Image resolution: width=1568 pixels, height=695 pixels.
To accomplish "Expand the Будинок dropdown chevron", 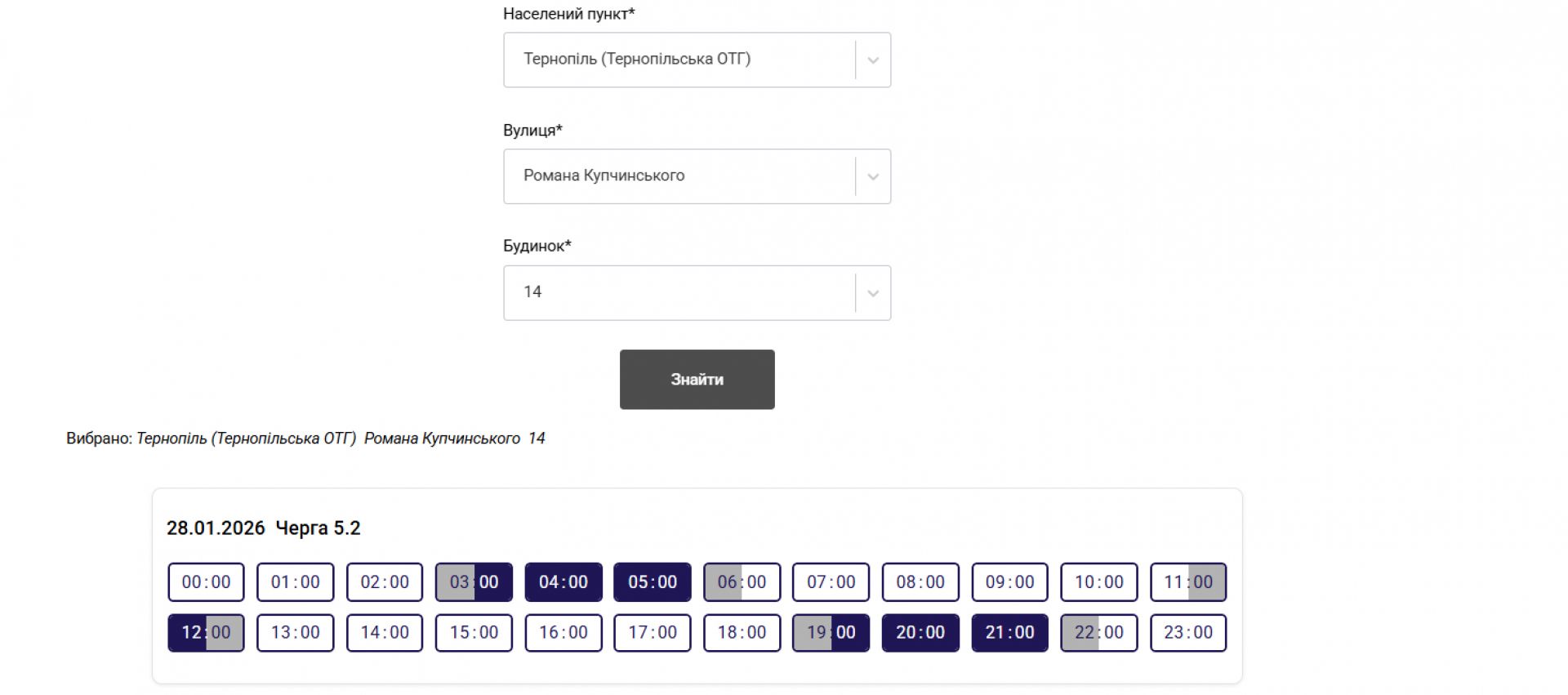I will tap(872, 293).
